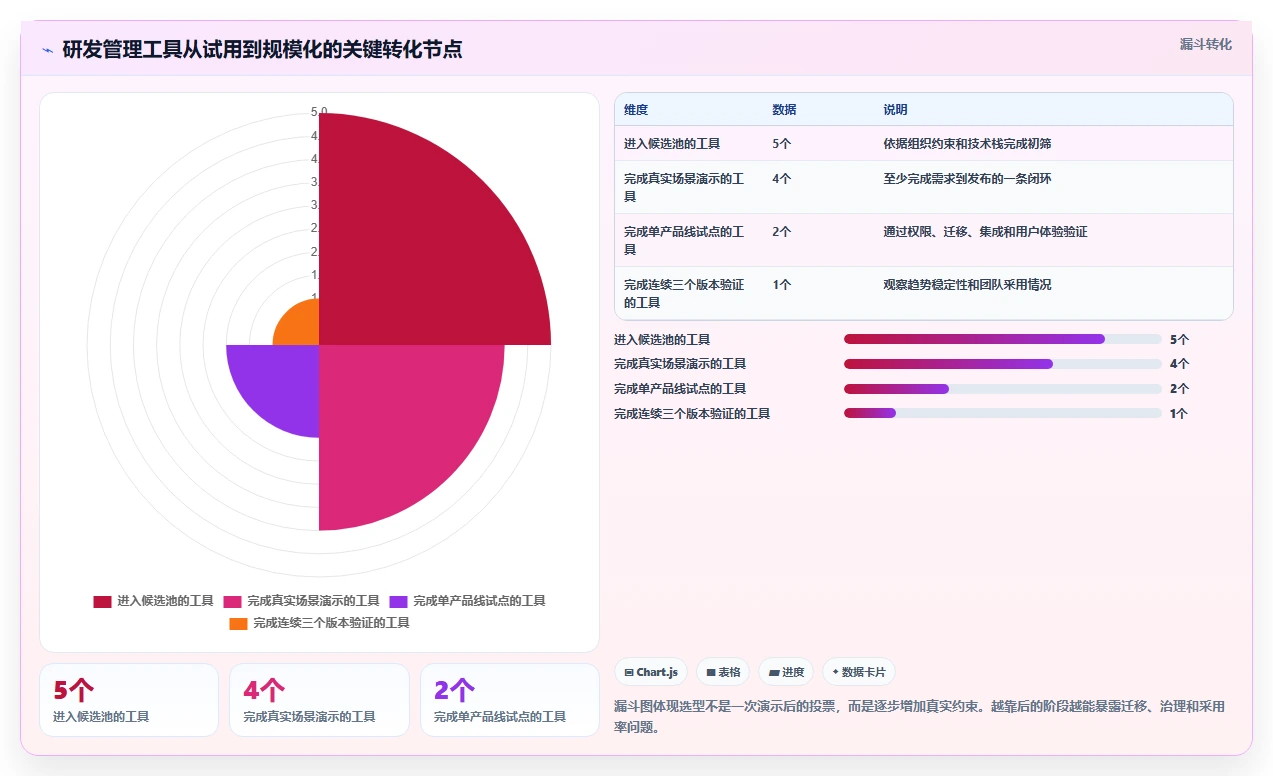
Task: Click table data cell 2个
Action: pyautogui.click(x=781, y=232)
